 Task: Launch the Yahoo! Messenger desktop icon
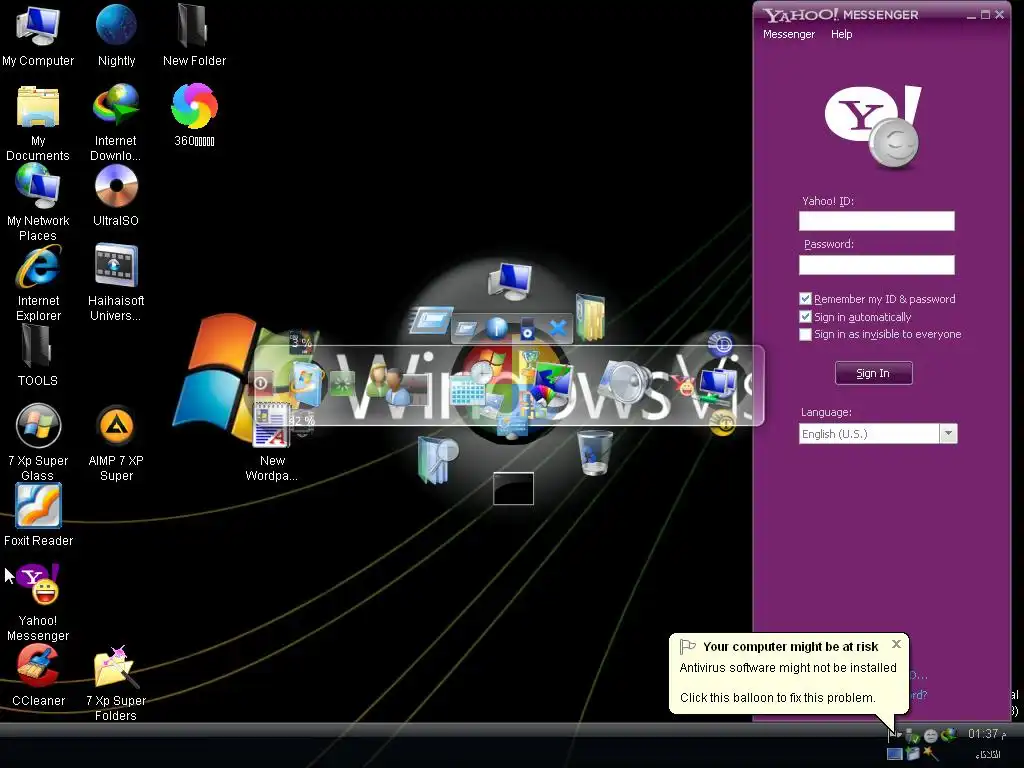38,602
